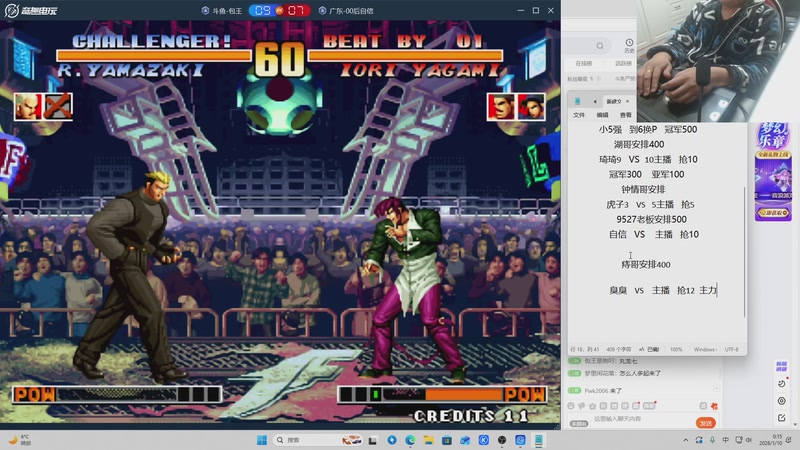The width and height of the screenshot is (800, 450).
Task: Click the moon icon in right sidebar
Action: pos(782,383)
